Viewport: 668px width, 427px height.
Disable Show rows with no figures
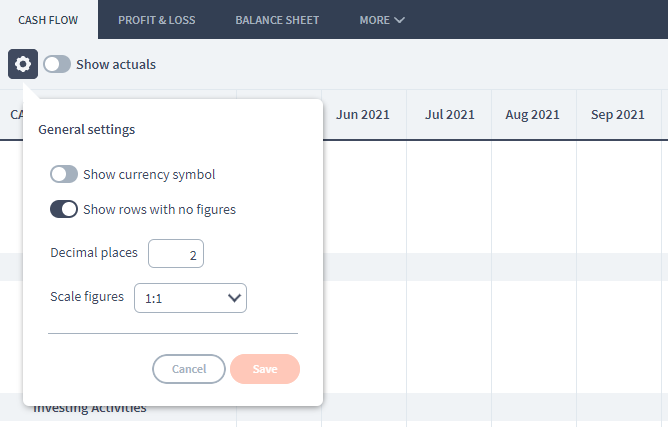[x=64, y=209]
